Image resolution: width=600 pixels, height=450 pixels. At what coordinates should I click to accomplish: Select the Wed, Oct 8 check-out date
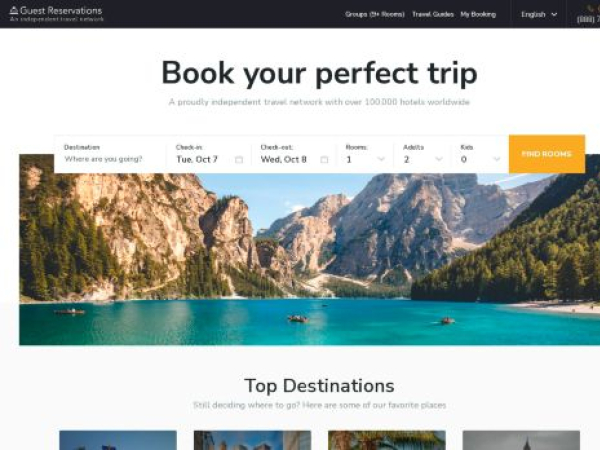pos(284,159)
